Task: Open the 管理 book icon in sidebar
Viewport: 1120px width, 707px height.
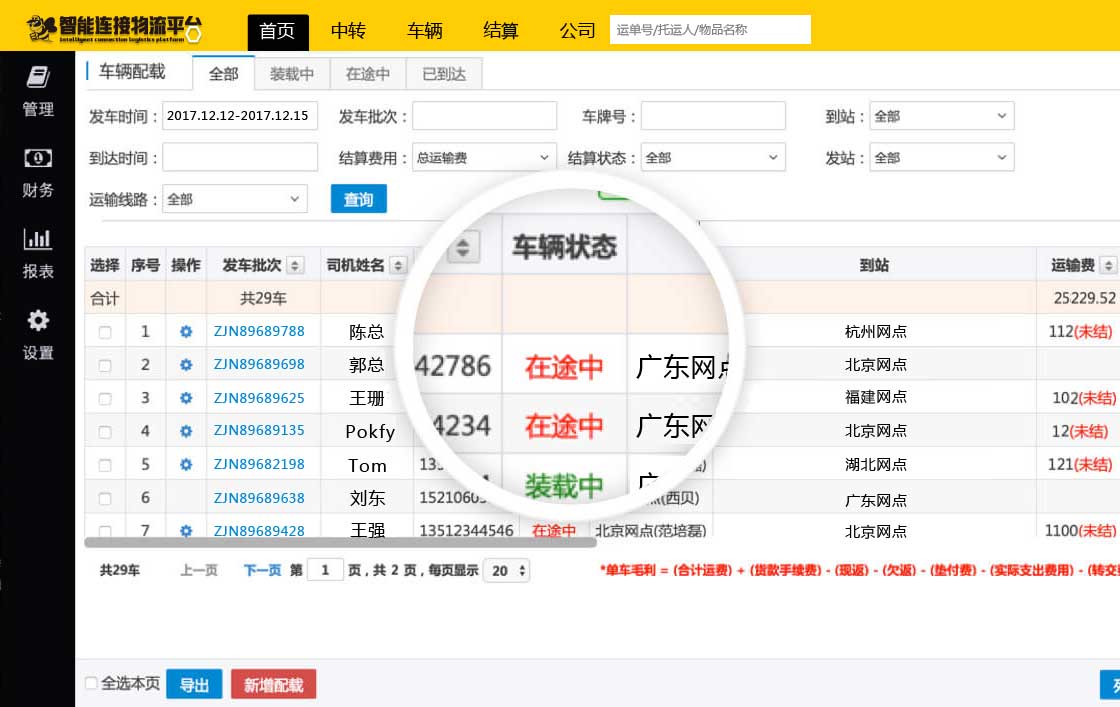Action: click(38, 78)
